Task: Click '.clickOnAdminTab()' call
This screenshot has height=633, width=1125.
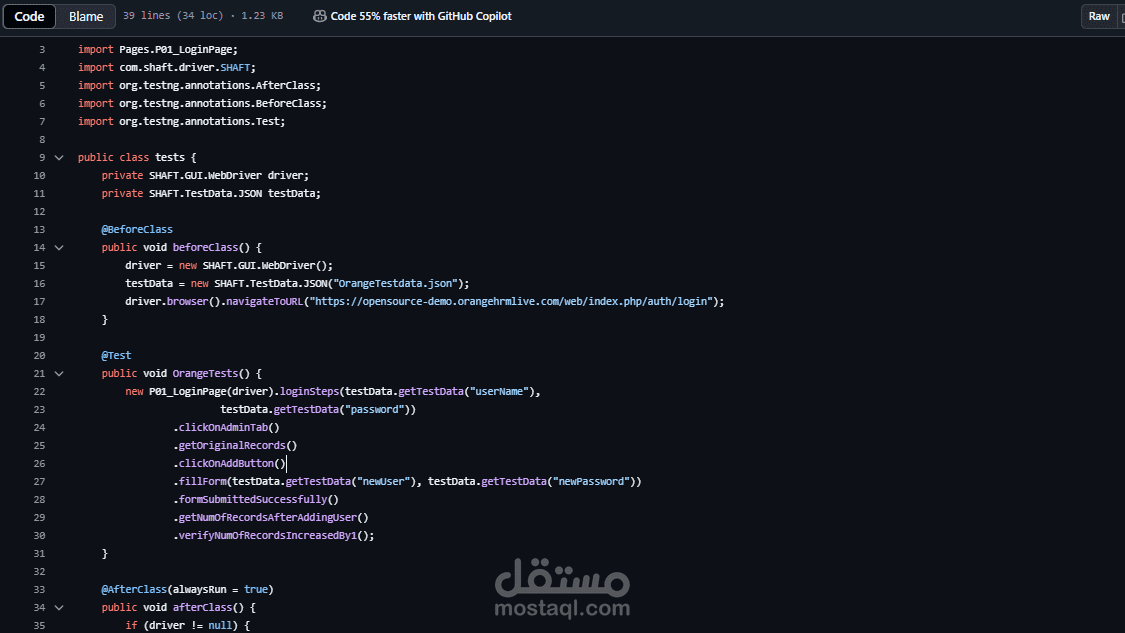Action: tap(226, 427)
